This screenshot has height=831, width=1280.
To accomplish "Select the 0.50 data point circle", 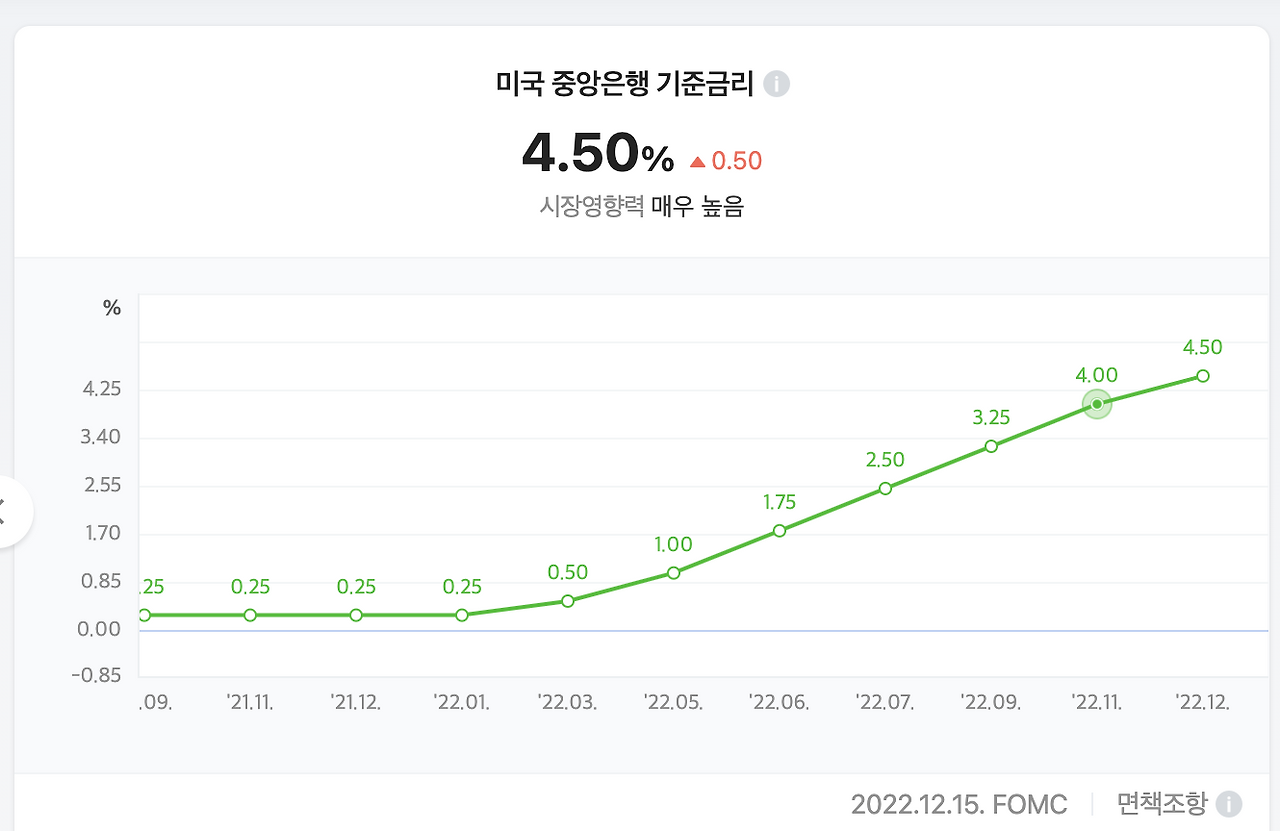I will [568, 600].
